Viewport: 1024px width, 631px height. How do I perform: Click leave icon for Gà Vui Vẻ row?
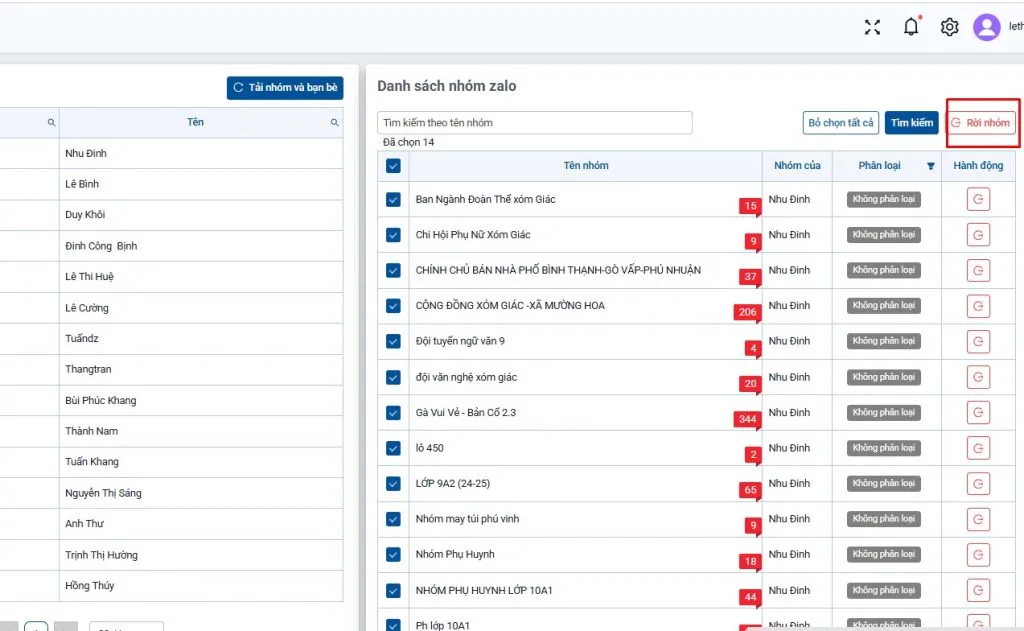pos(978,413)
